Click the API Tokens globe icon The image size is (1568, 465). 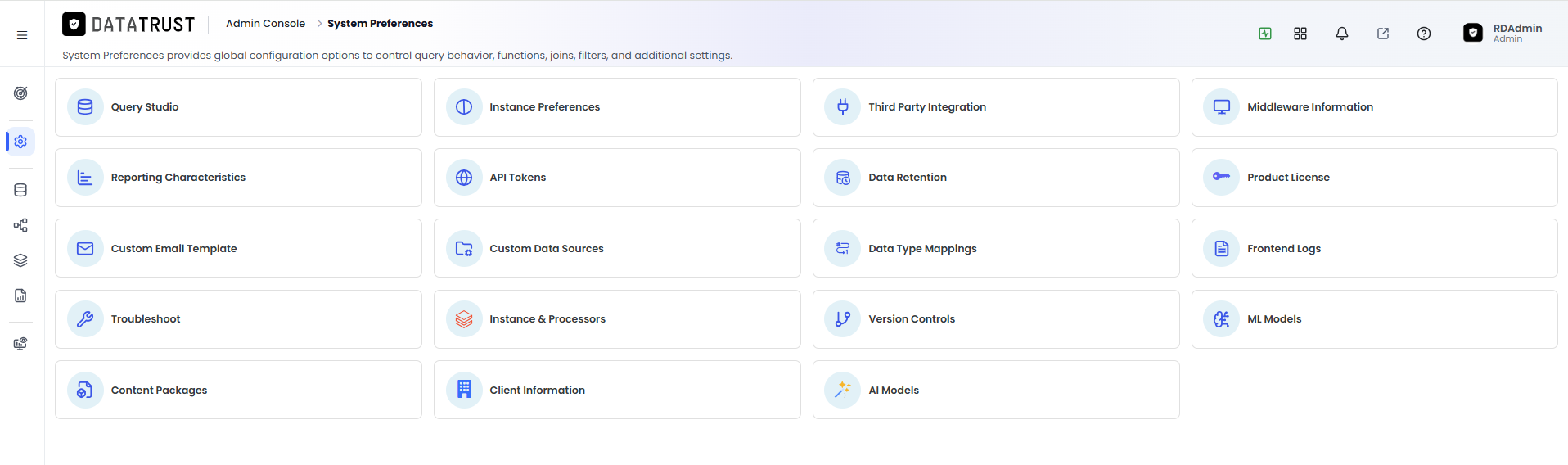click(464, 178)
